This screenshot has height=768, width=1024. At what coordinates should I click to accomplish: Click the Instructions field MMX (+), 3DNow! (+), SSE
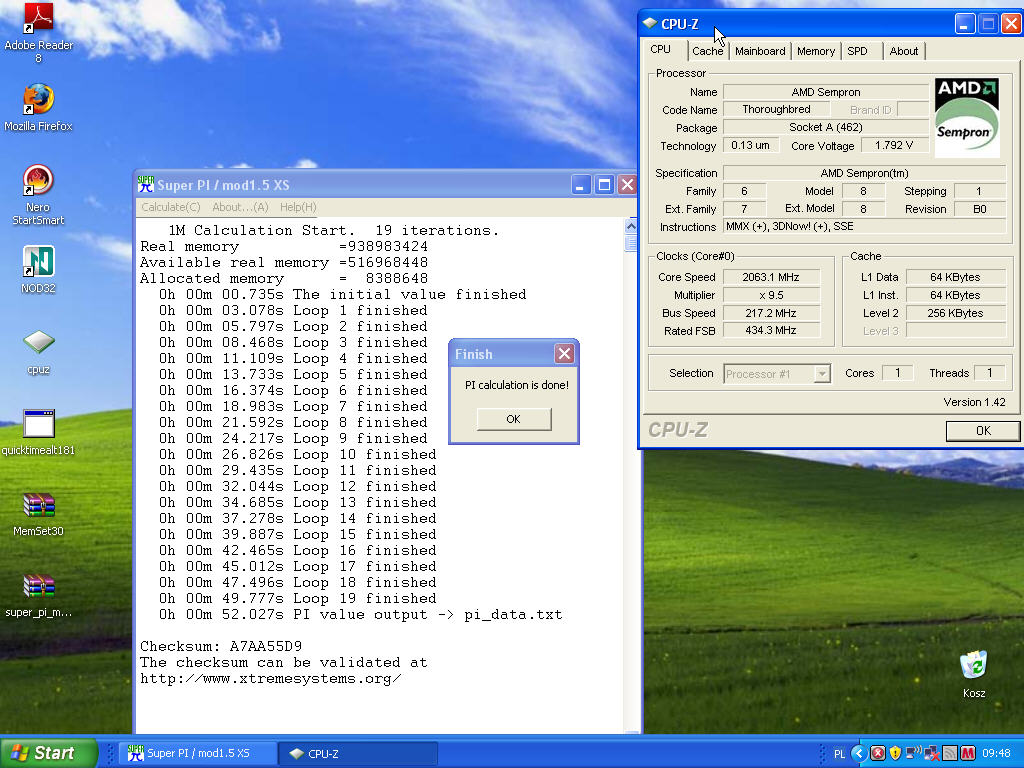click(865, 227)
